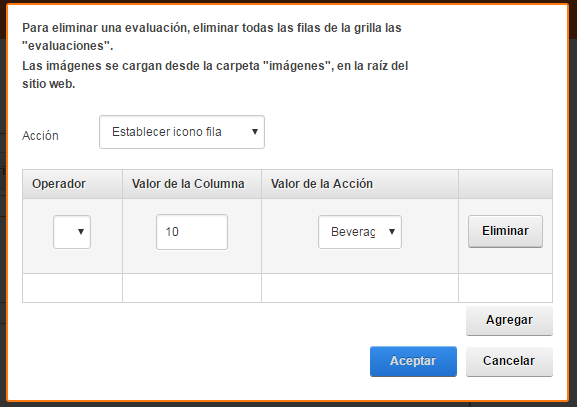The height and width of the screenshot is (407, 577).
Task: Open the Acción dropdown showing Establecer icono fila
Action: tap(182, 132)
